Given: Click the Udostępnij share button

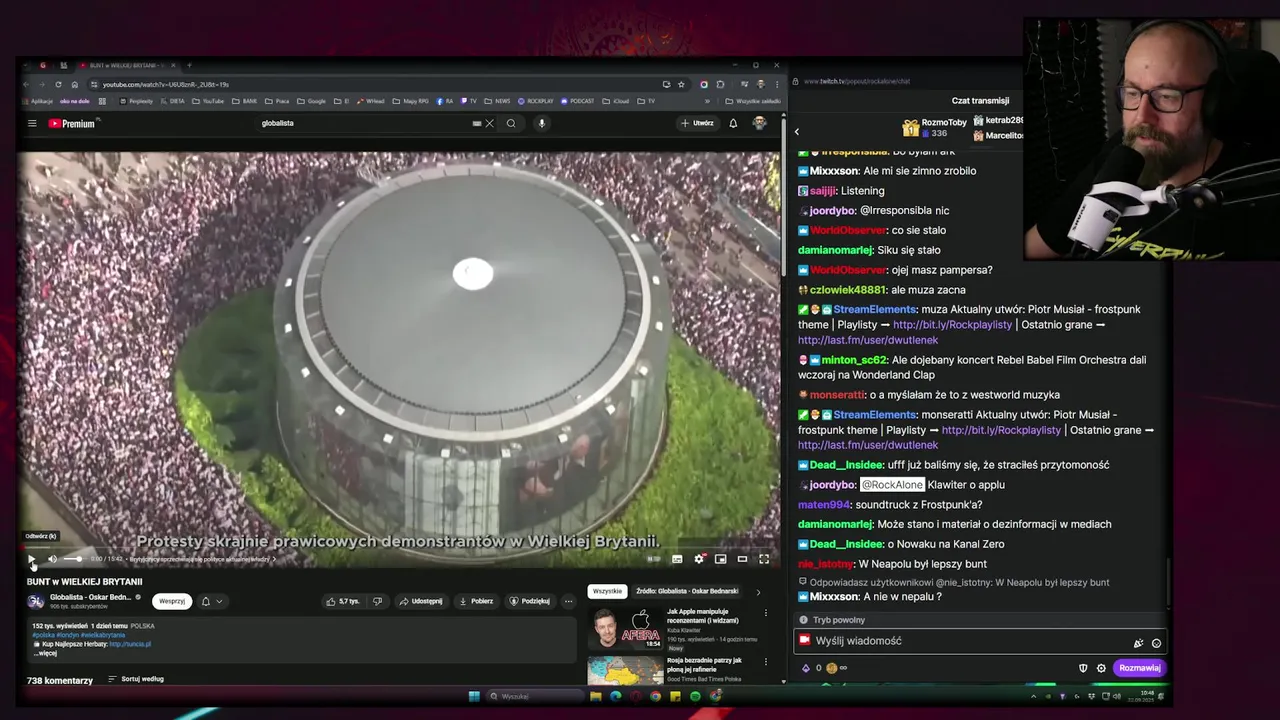Looking at the screenshot, I should tap(421, 601).
